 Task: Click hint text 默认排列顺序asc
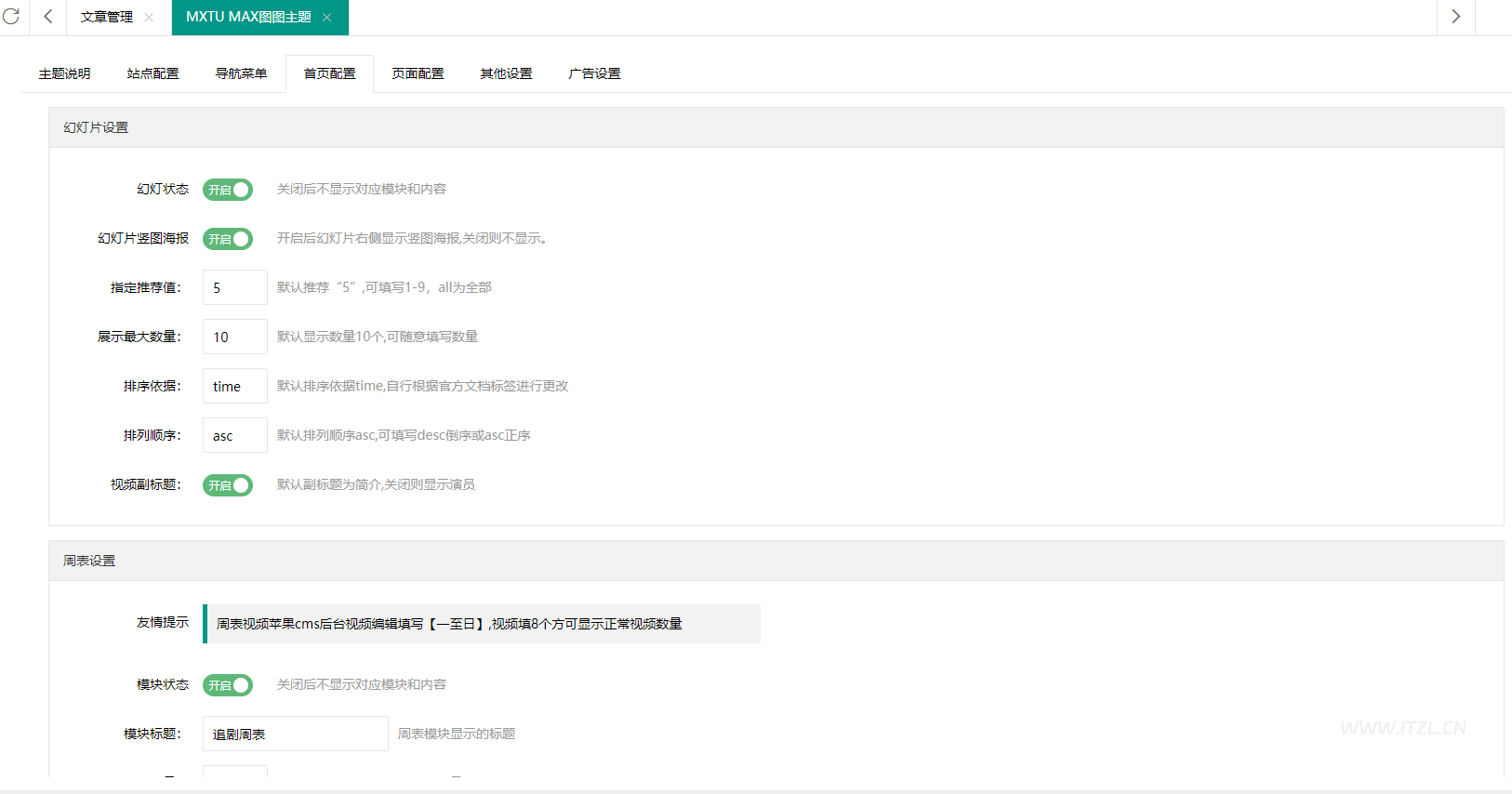(x=404, y=435)
